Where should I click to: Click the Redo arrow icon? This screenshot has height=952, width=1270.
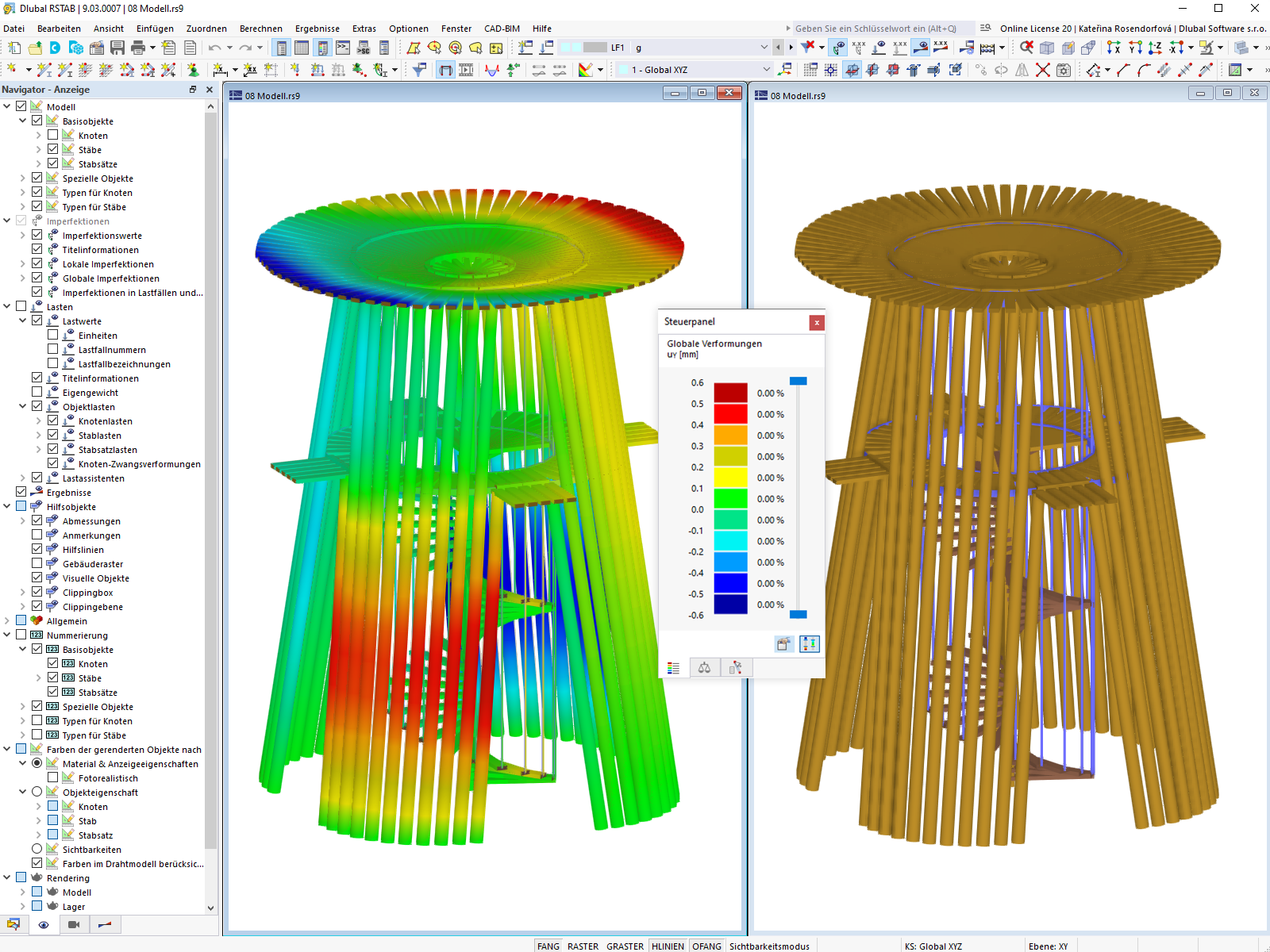(x=245, y=48)
